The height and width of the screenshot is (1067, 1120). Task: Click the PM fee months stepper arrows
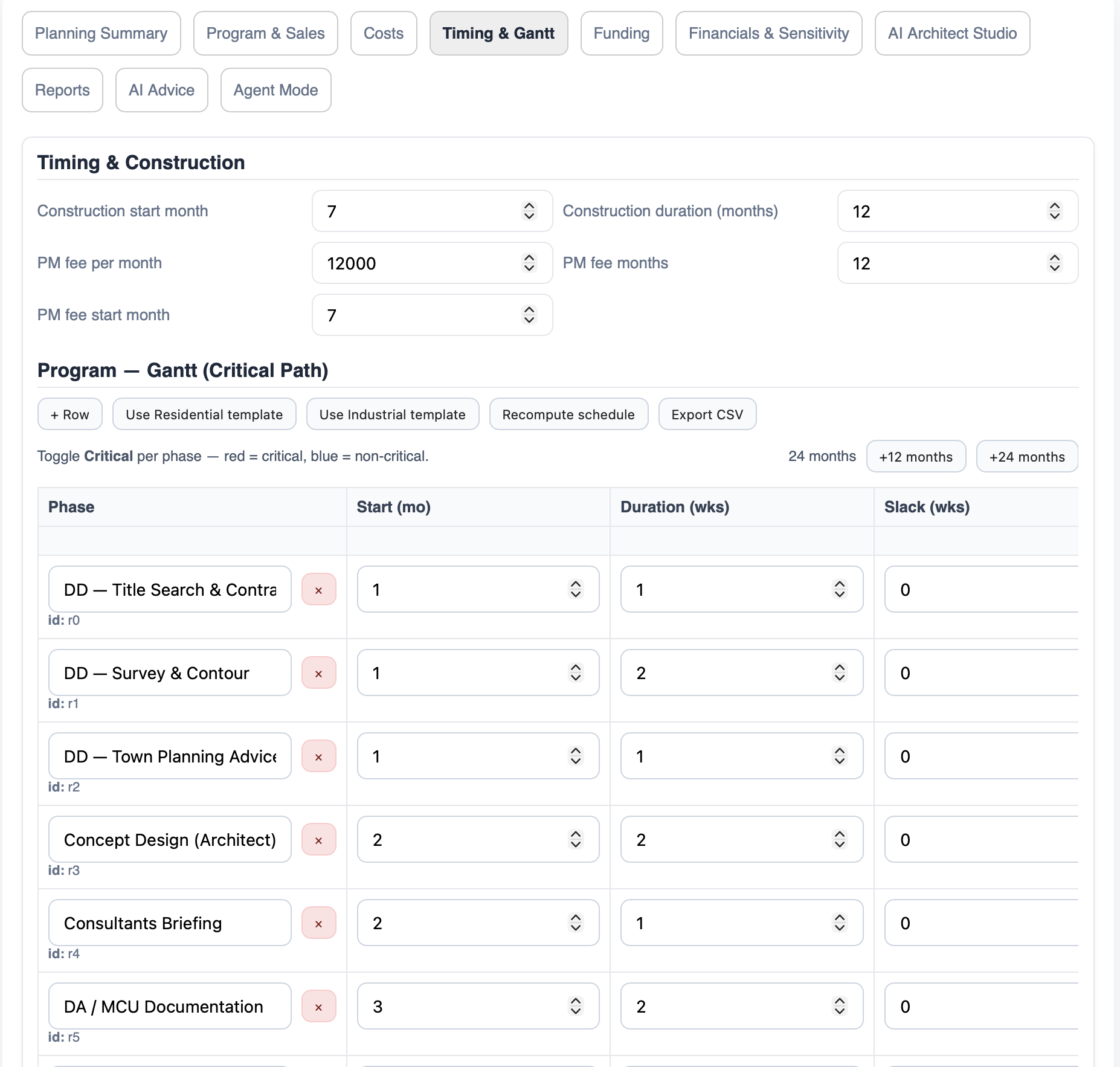point(1055,263)
